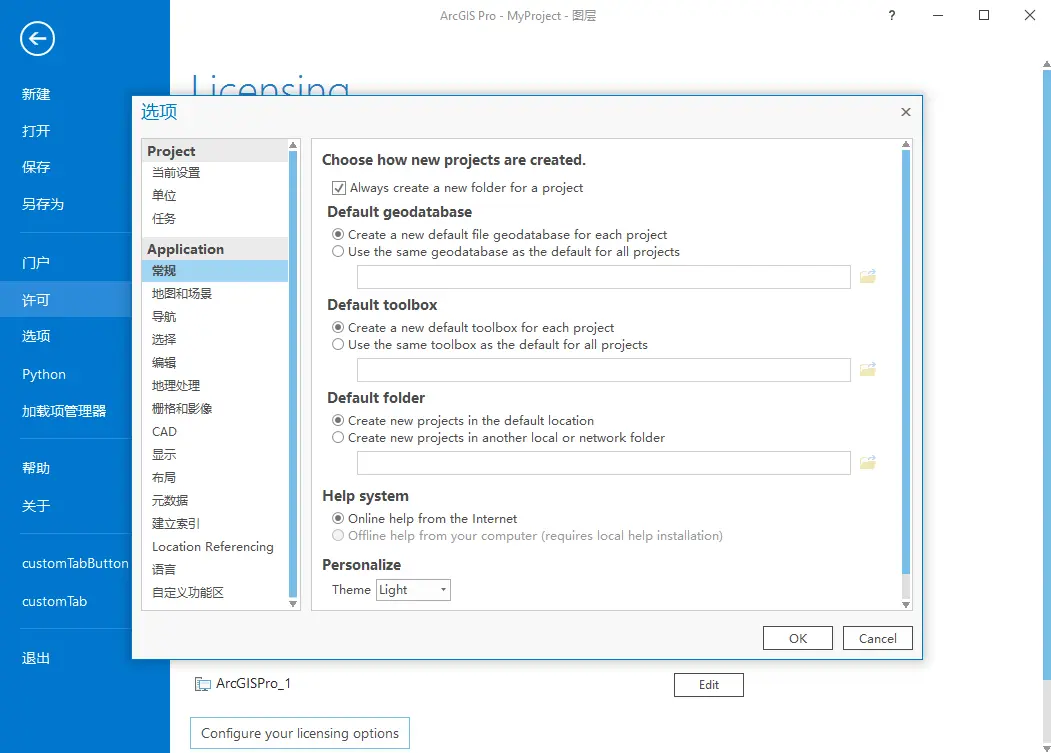
Task: Open 加载项管理器 in backstage menu
Action: point(64,411)
